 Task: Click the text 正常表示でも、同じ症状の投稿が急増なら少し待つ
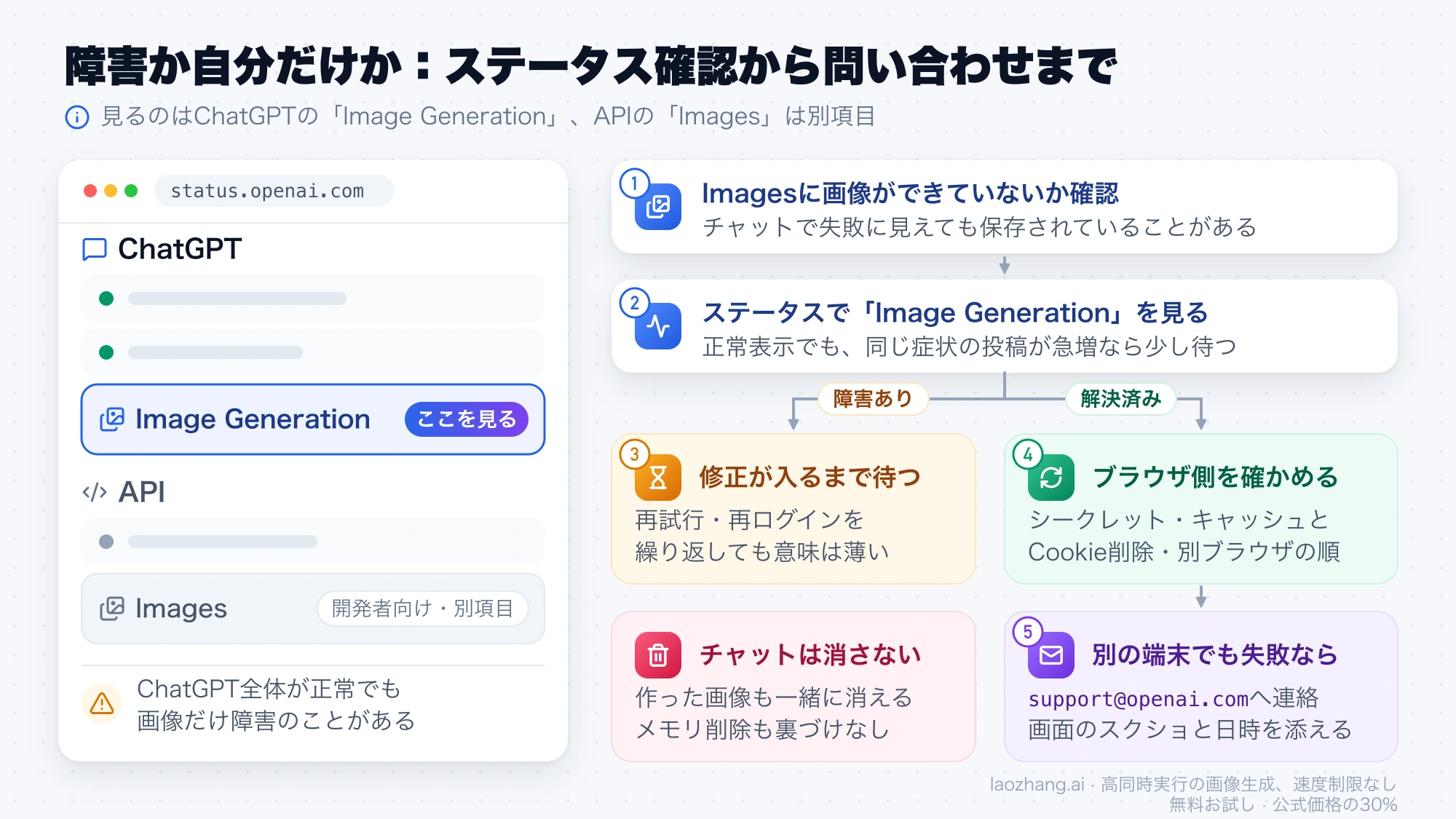pos(969,347)
